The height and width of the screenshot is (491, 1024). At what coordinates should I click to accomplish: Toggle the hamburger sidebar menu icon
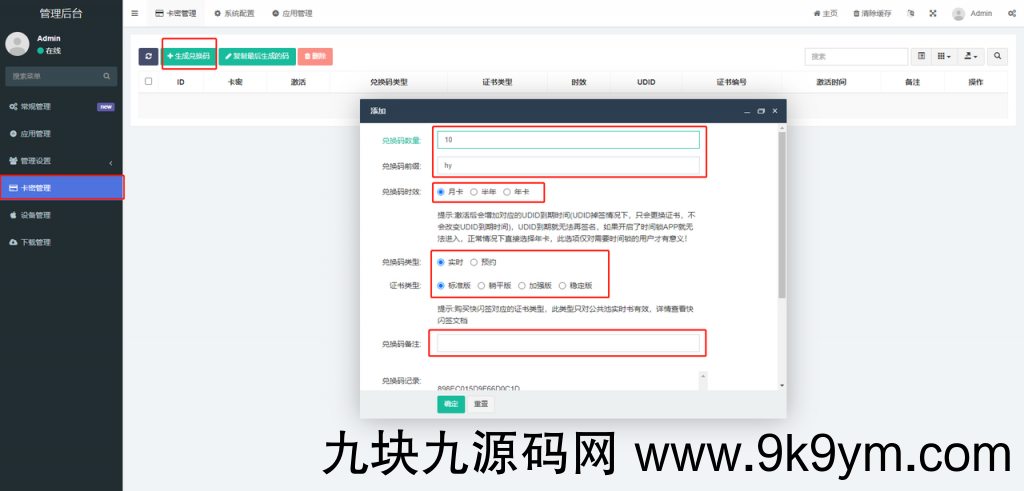(x=135, y=13)
